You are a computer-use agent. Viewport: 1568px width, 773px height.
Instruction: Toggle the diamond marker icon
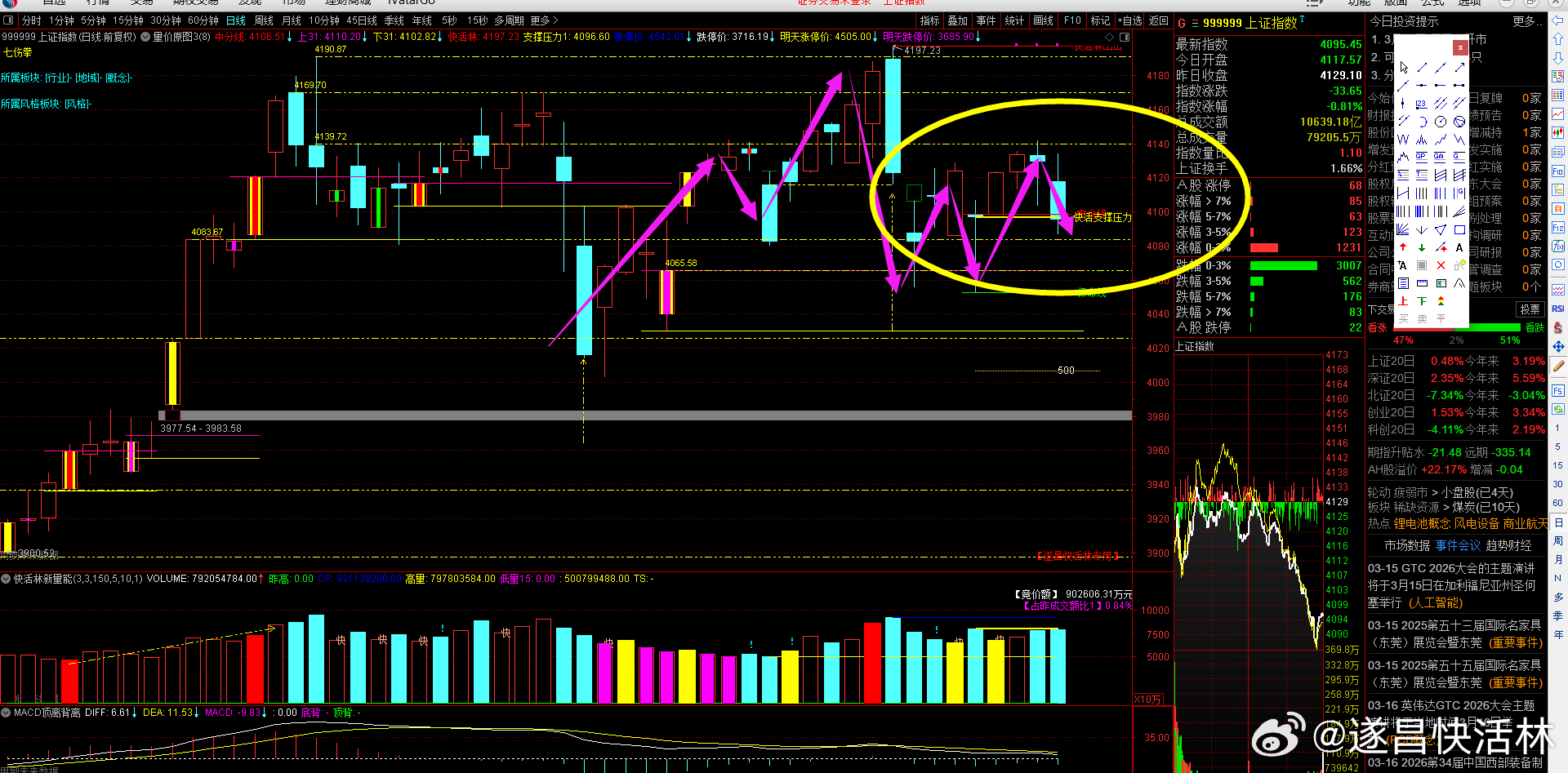(1109, 38)
